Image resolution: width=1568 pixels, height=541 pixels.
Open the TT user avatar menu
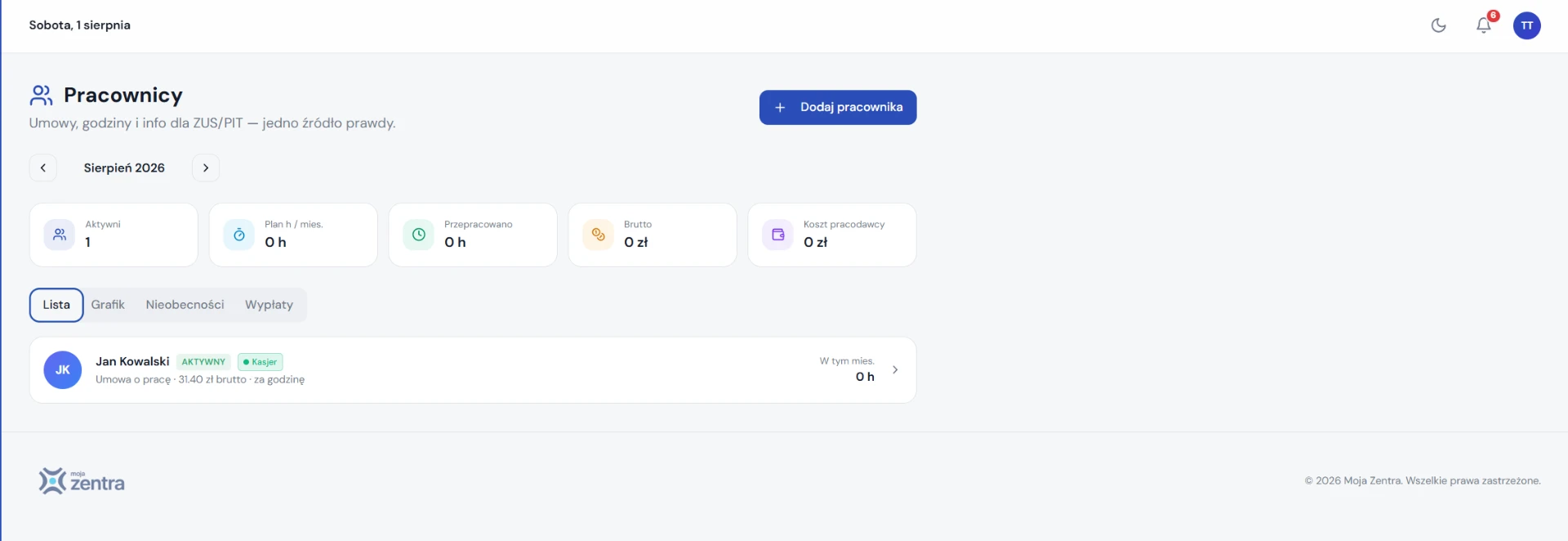(1526, 25)
